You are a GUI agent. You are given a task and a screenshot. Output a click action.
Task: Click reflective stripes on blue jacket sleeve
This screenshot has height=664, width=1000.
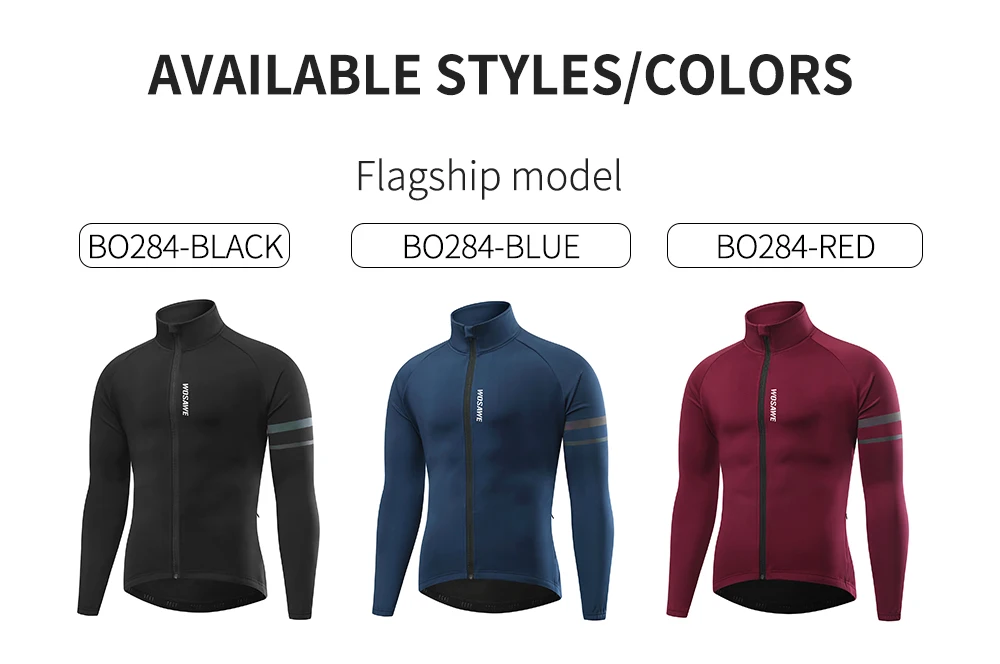click(x=585, y=432)
